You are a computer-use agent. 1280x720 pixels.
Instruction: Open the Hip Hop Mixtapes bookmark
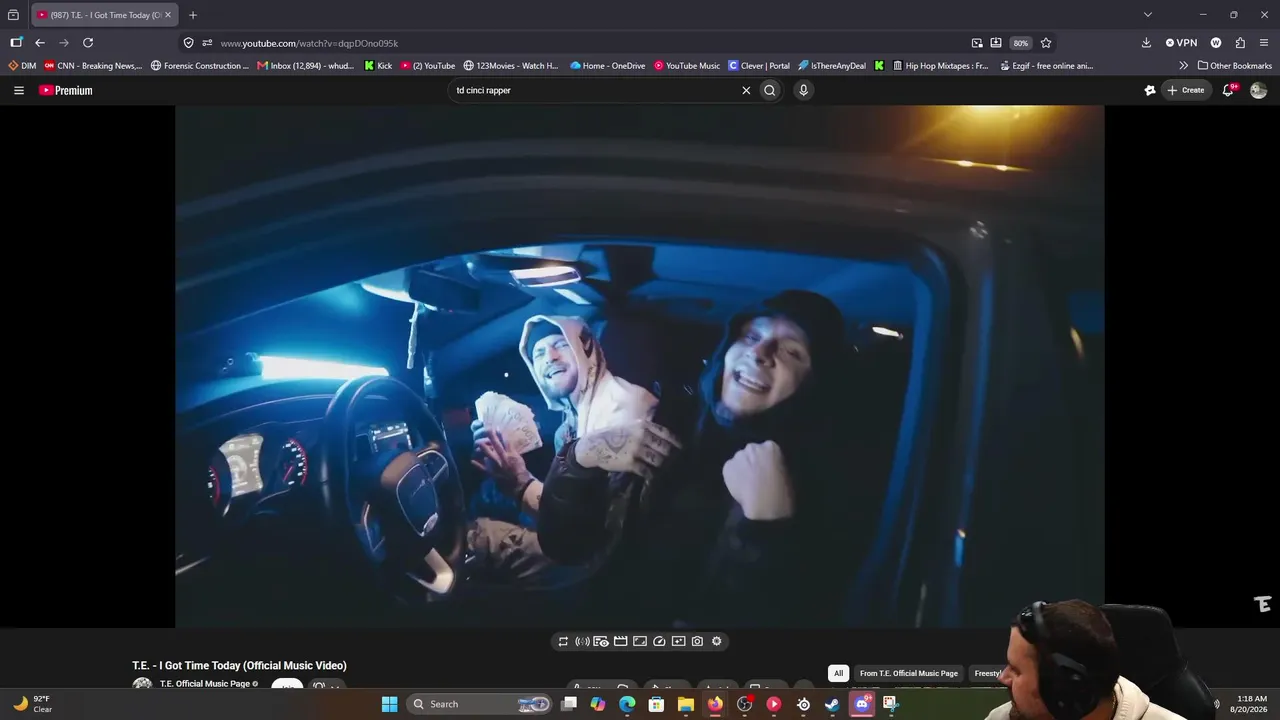click(941, 66)
